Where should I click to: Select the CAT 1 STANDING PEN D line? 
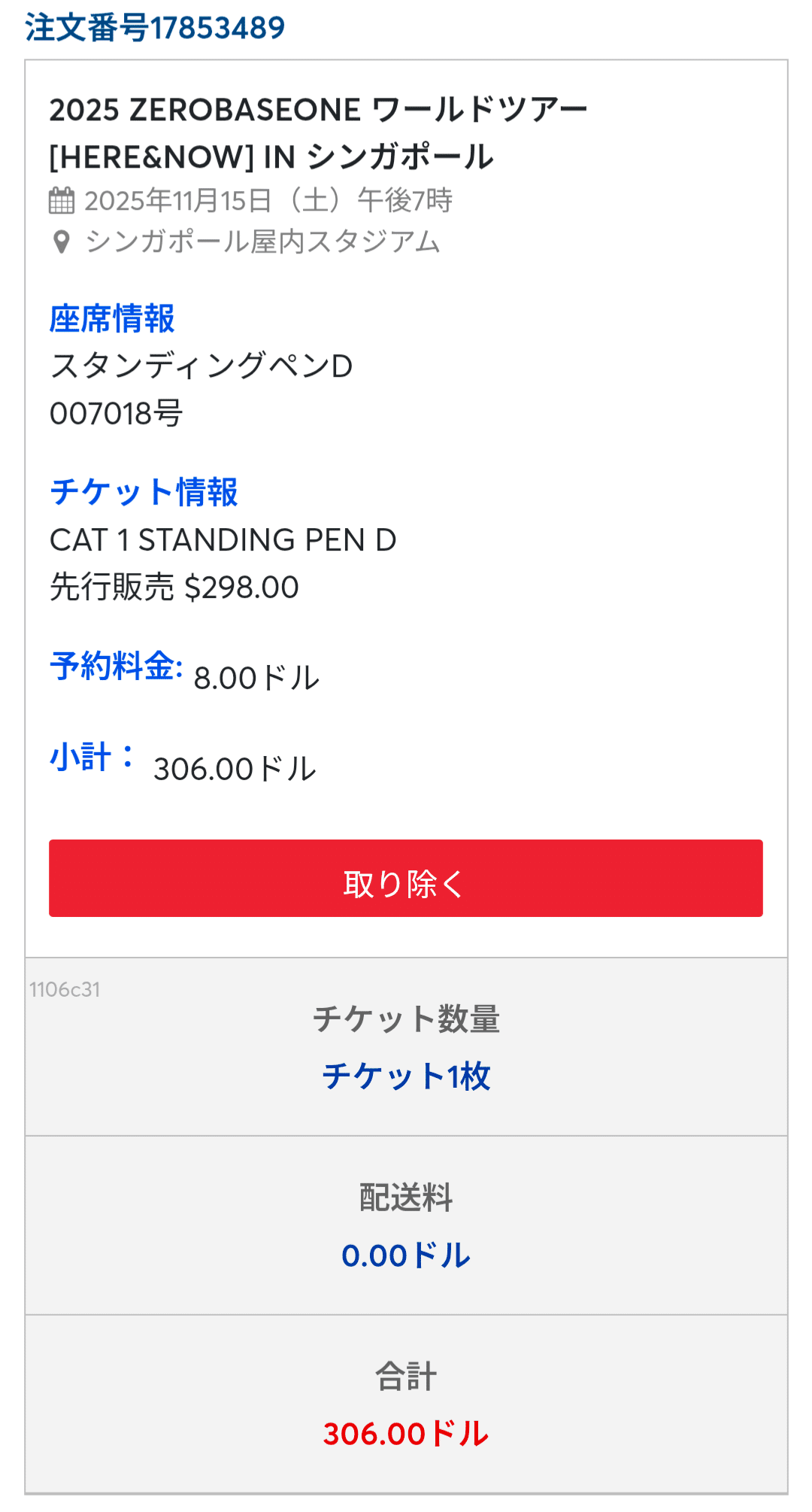tap(223, 540)
